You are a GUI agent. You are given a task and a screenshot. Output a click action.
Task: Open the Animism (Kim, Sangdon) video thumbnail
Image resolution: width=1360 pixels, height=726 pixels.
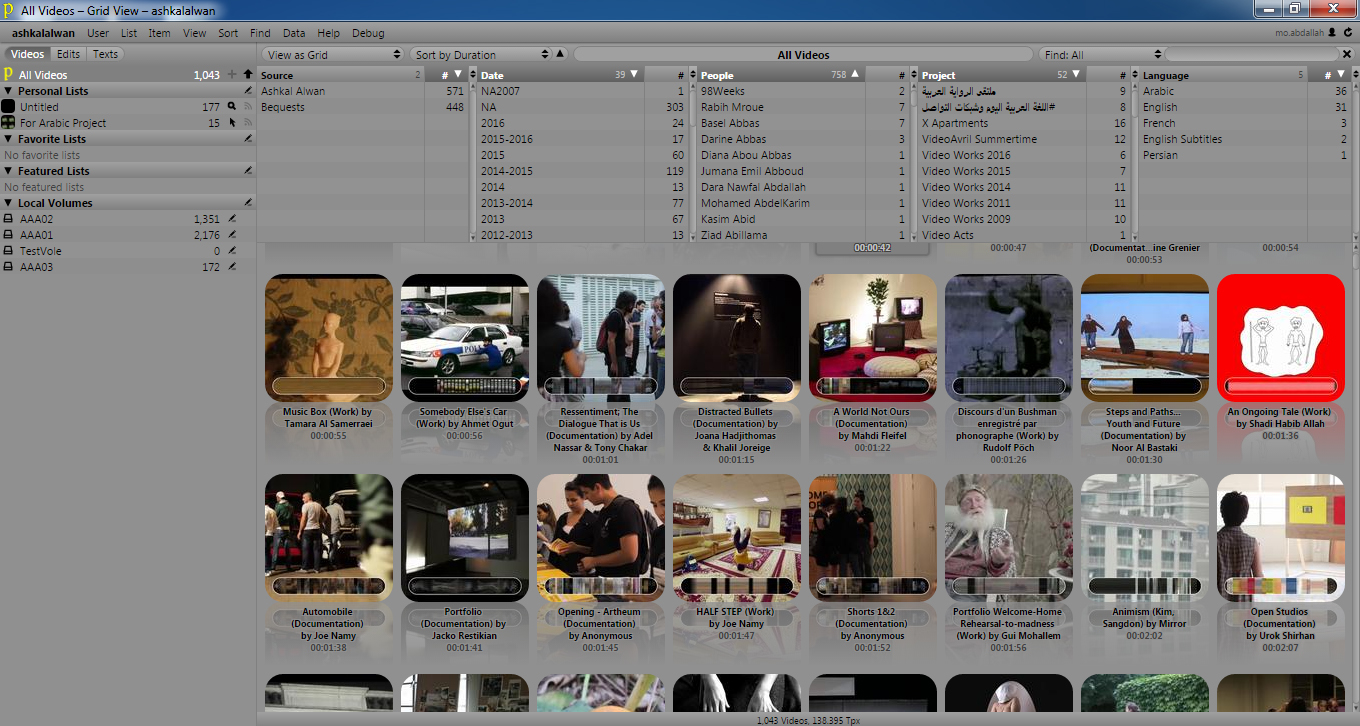[1145, 538]
